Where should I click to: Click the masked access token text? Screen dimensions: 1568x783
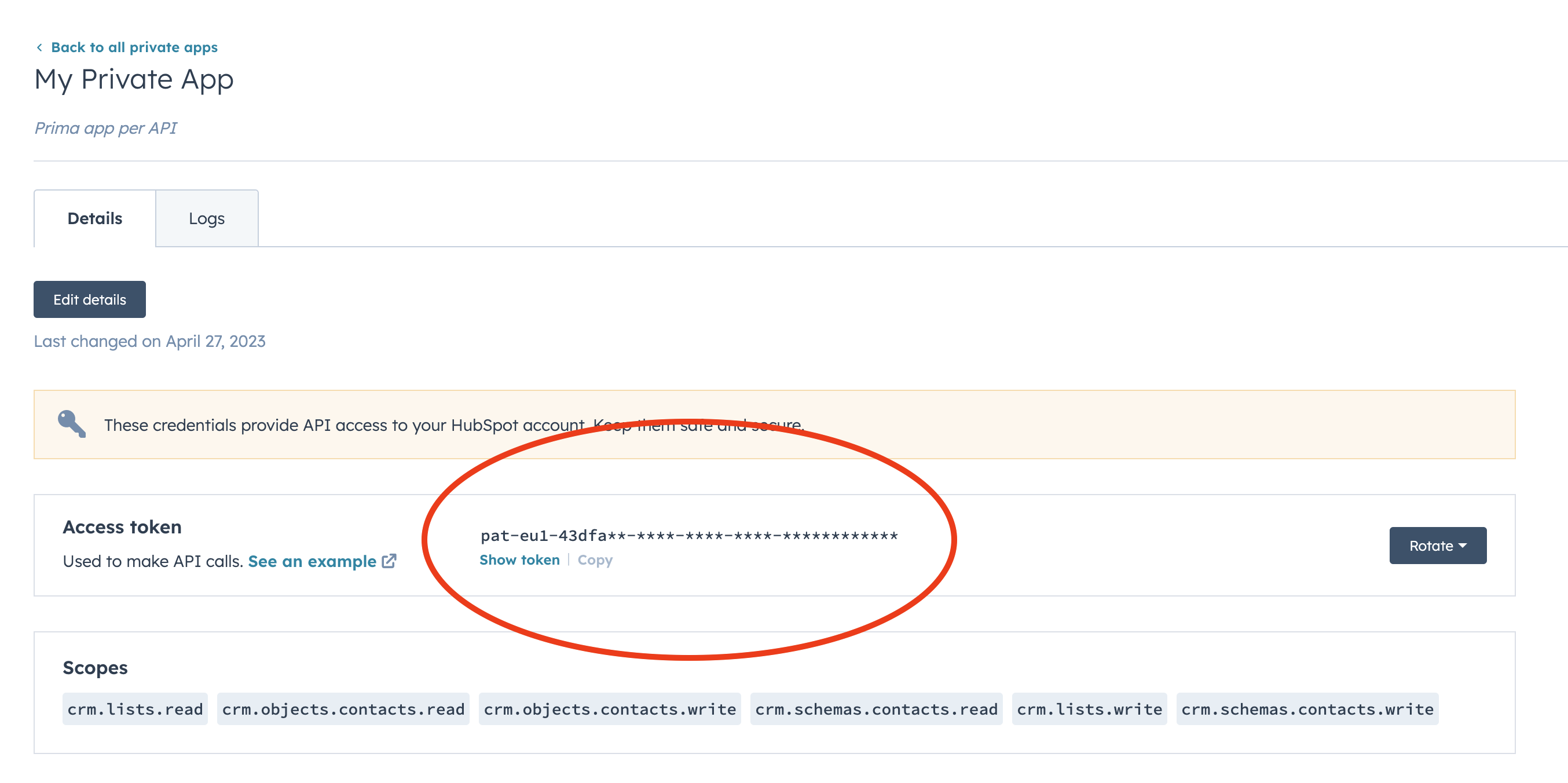pos(689,535)
